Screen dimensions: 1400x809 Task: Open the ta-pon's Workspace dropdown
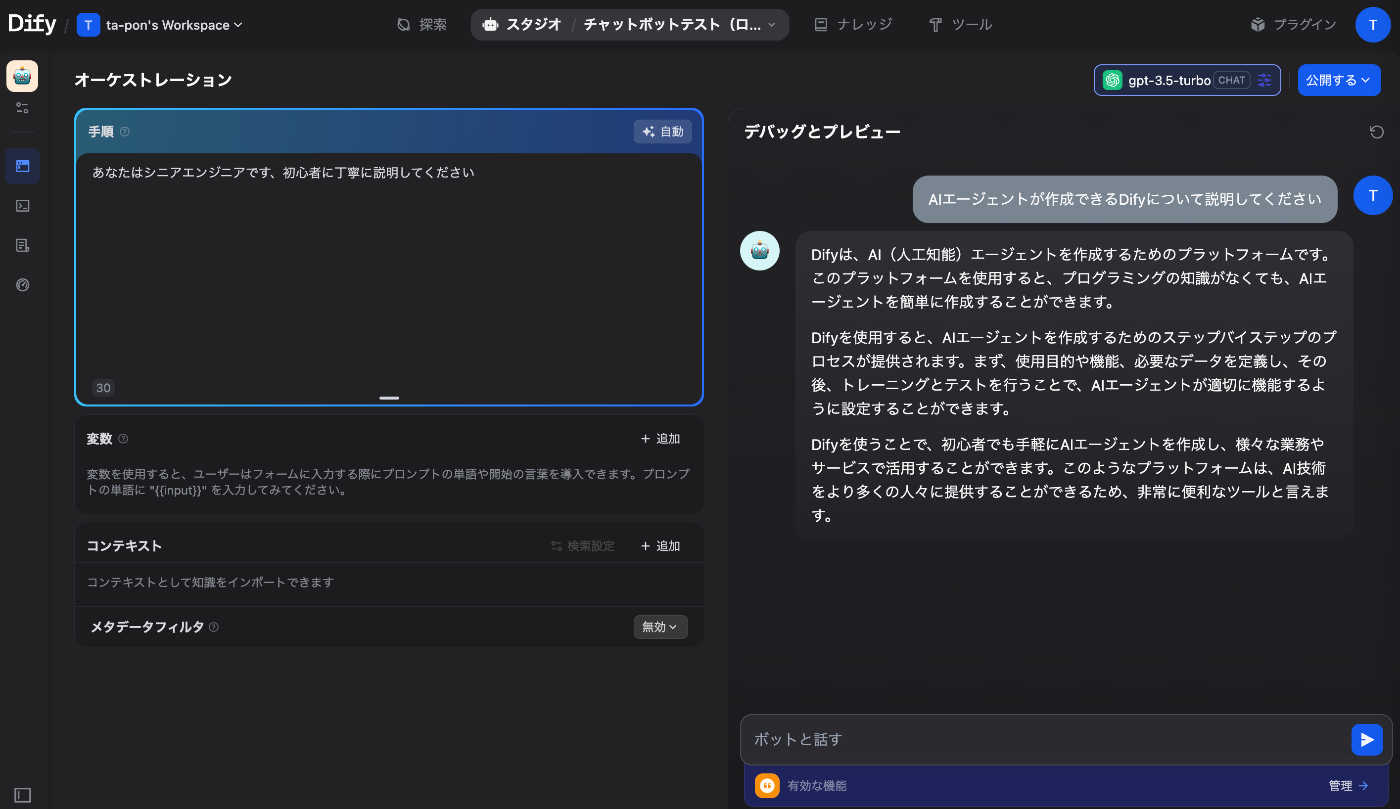point(160,25)
